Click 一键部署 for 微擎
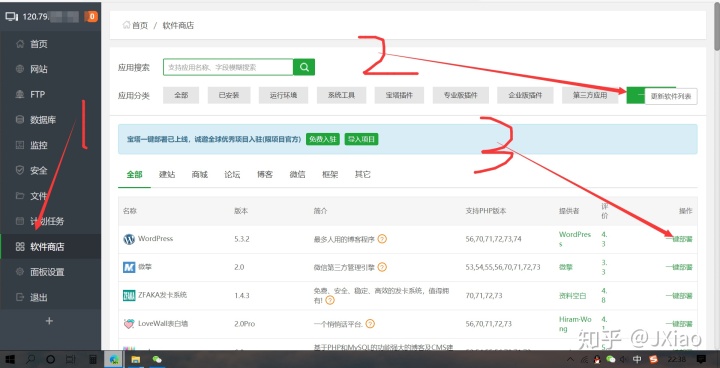The height and width of the screenshot is (368, 720). click(679, 267)
